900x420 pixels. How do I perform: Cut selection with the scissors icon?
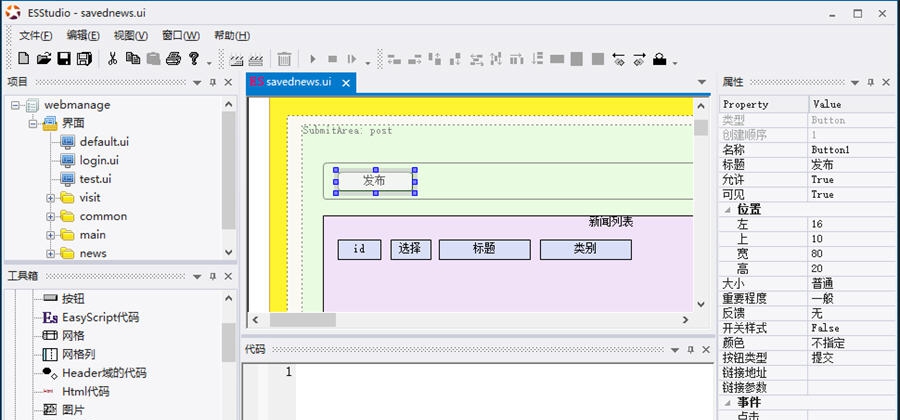112,59
